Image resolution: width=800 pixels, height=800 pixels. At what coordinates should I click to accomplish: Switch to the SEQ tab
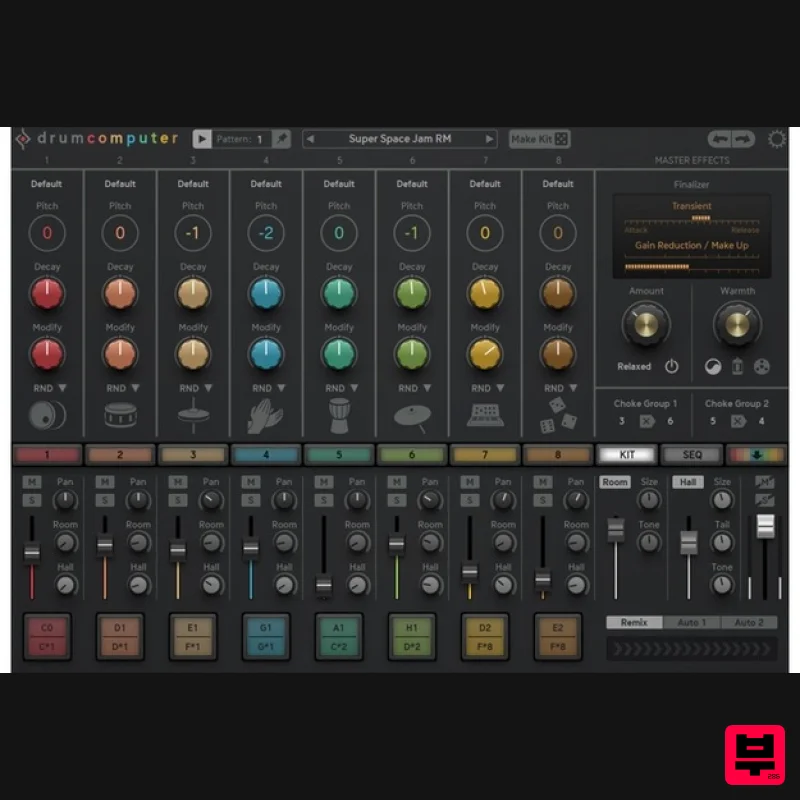click(x=692, y=454)
